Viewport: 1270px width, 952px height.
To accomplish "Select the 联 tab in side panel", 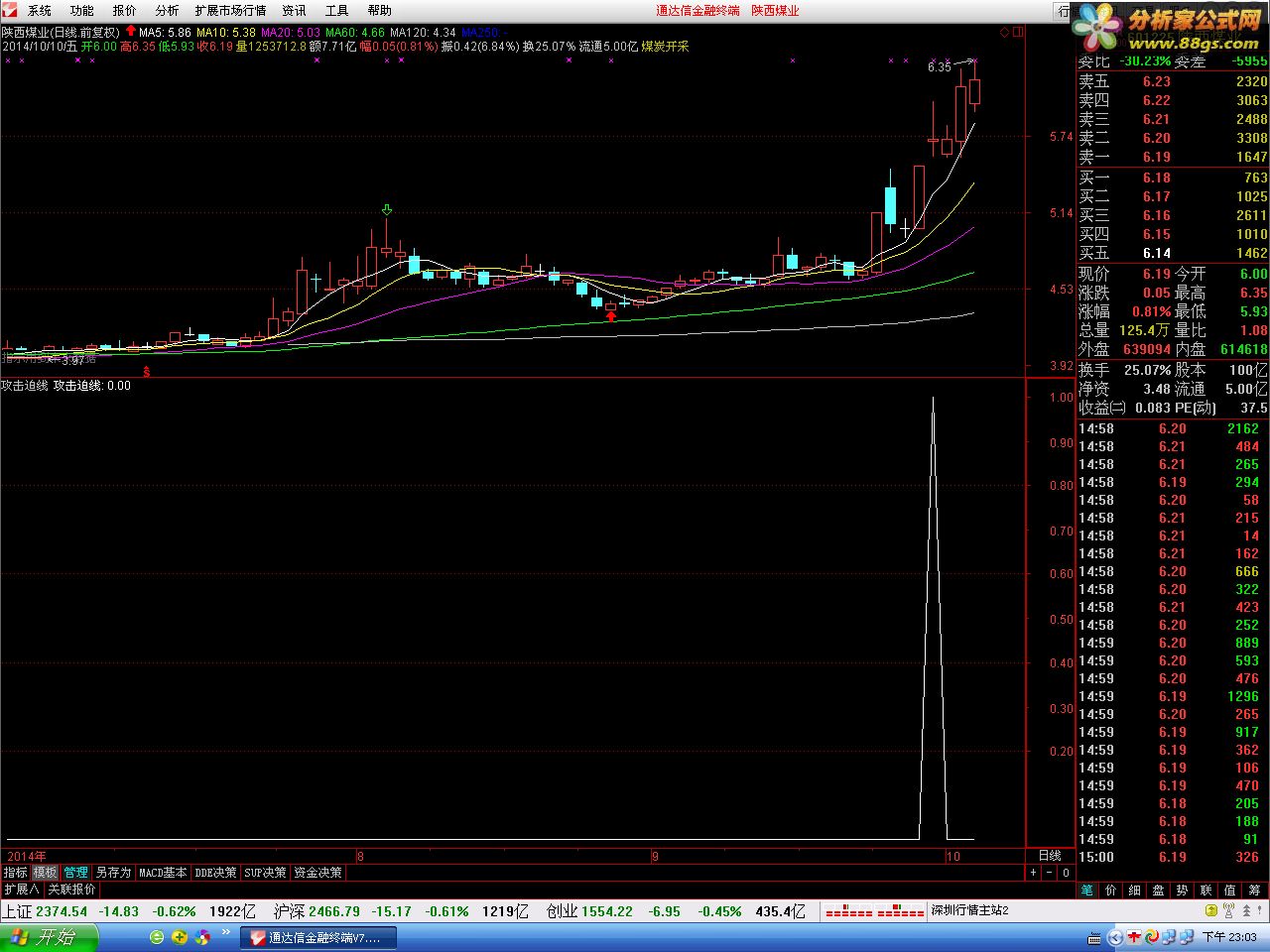I will point(1206,890).
